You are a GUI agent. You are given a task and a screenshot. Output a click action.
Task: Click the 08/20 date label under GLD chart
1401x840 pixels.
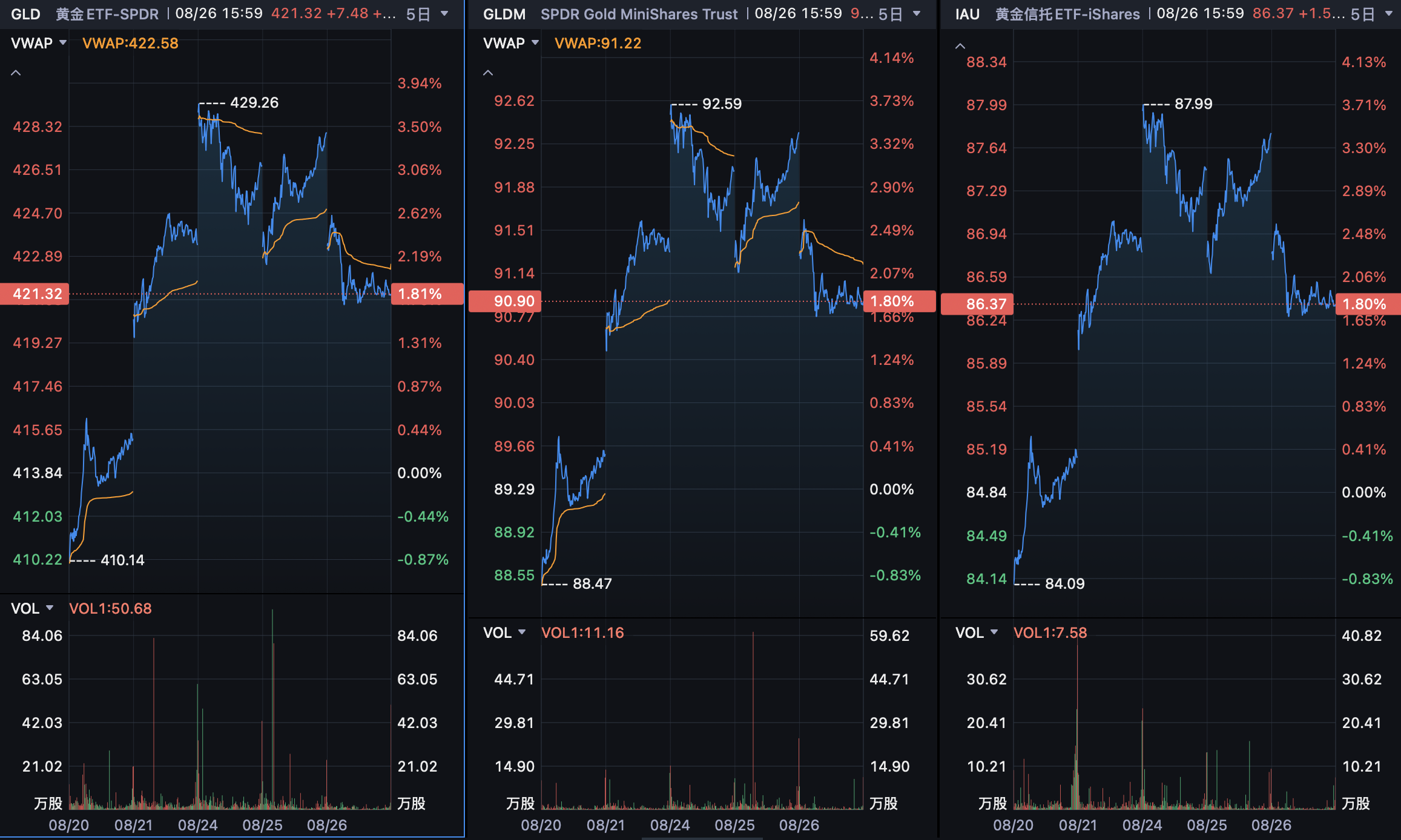click(68, 825)
